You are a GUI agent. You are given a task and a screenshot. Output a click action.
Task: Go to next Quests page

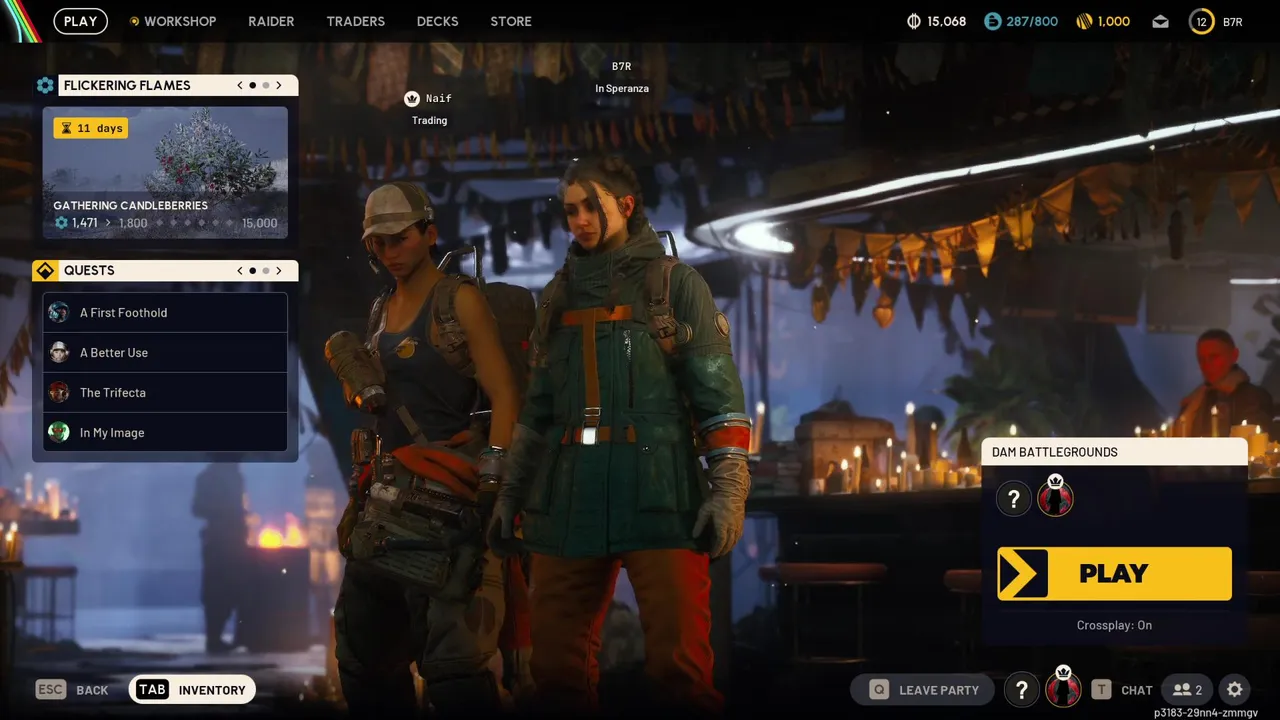[x=279, y=270]
